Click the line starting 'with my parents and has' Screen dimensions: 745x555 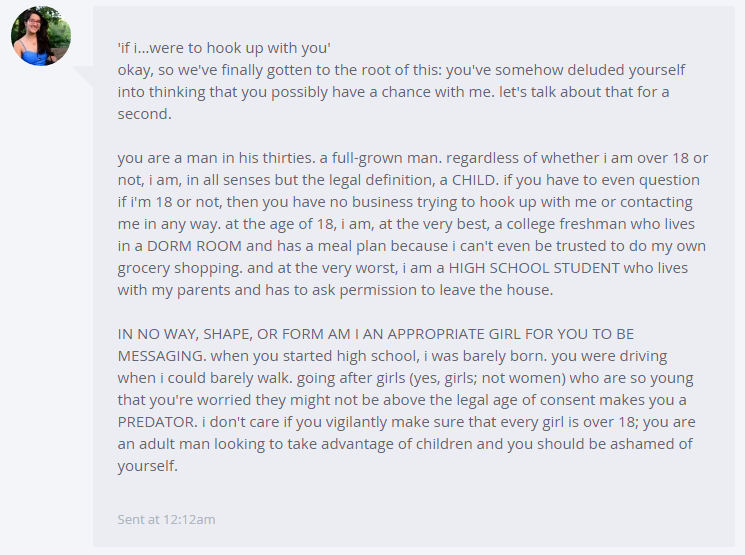[335, 290]
